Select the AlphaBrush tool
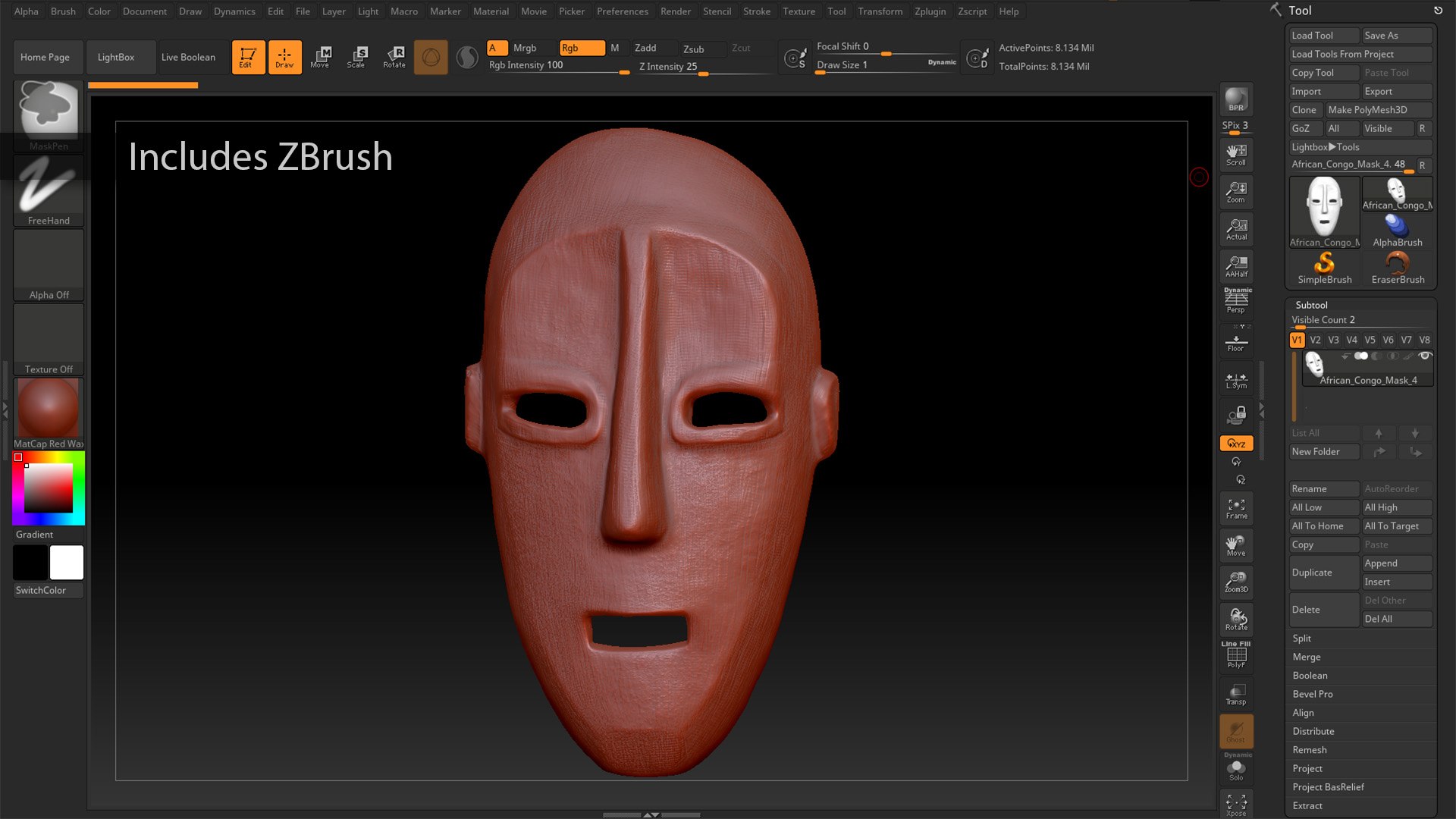Image resolution: width=1456 pixels, height=819 pixels. (1398, 231)
